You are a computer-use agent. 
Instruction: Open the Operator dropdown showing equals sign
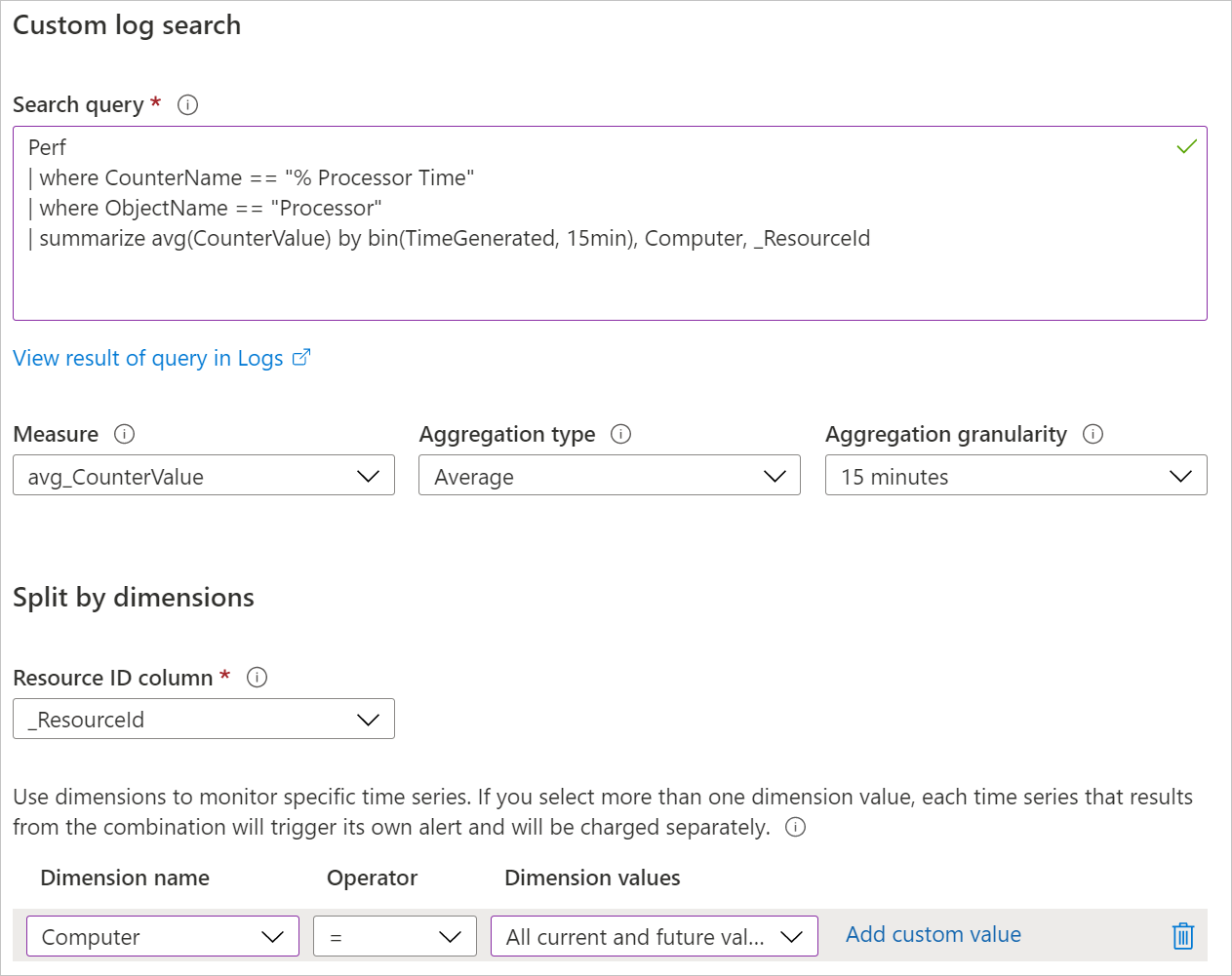(x=395, y=937)
